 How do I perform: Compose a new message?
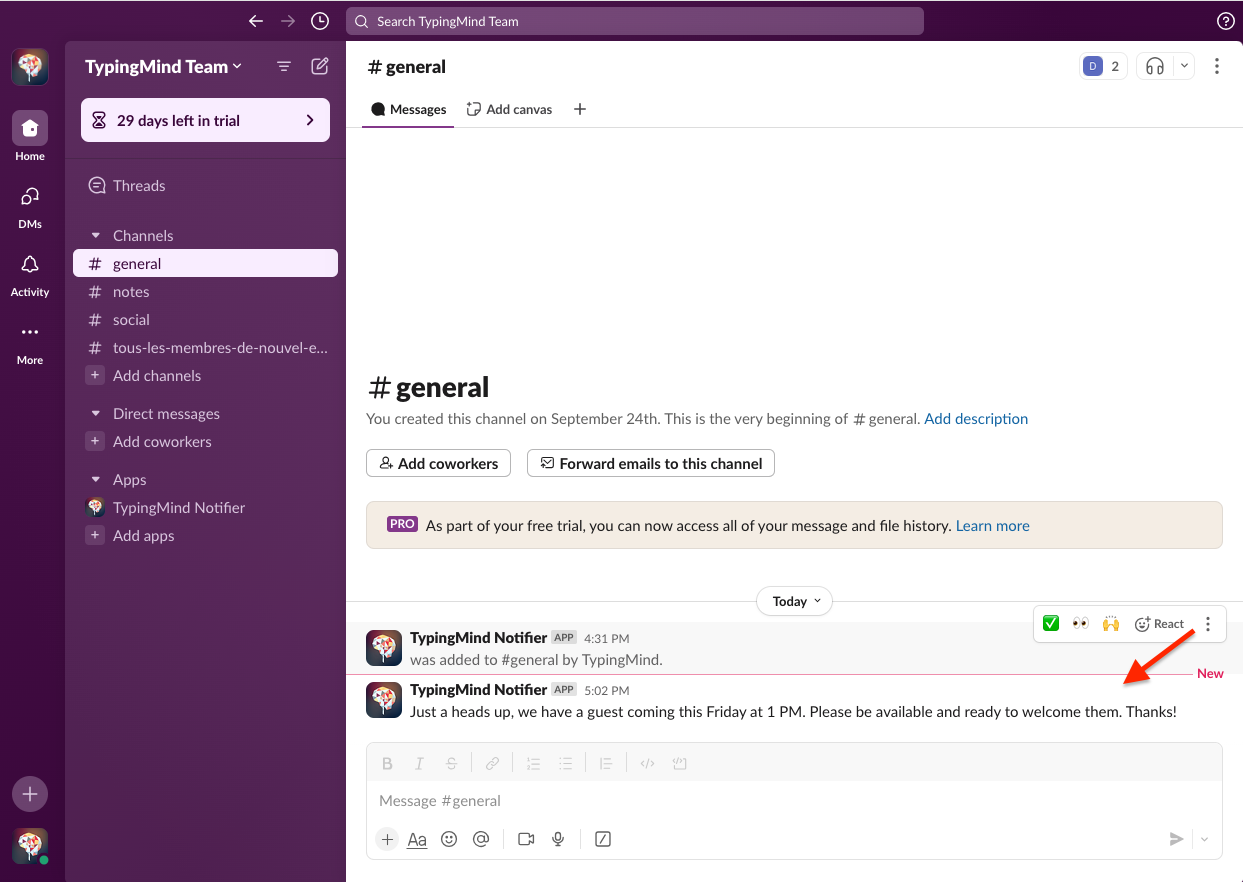(320, 67)
